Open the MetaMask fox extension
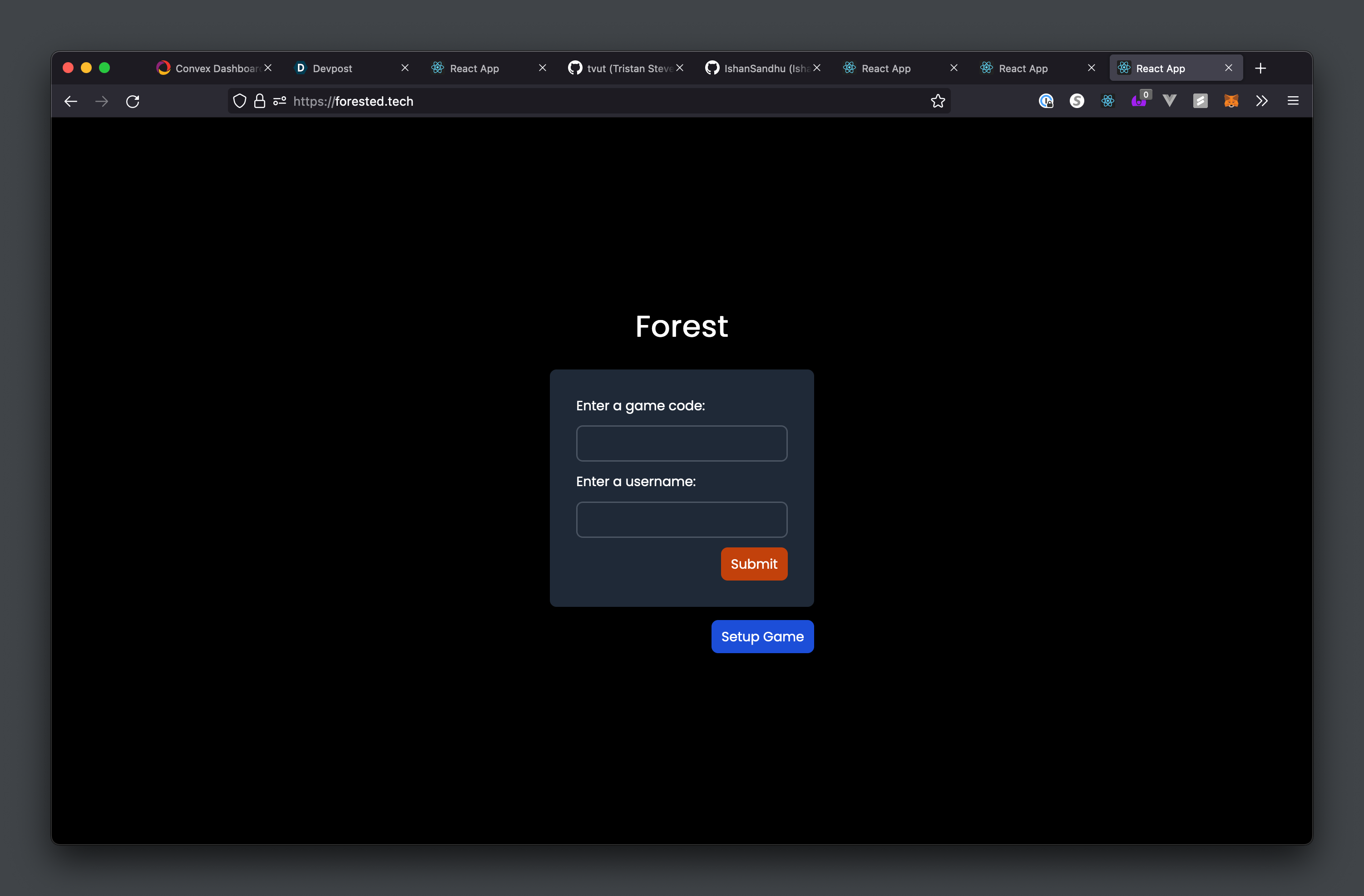Viewport: 1364px width, 896px height. (1231, 101)
